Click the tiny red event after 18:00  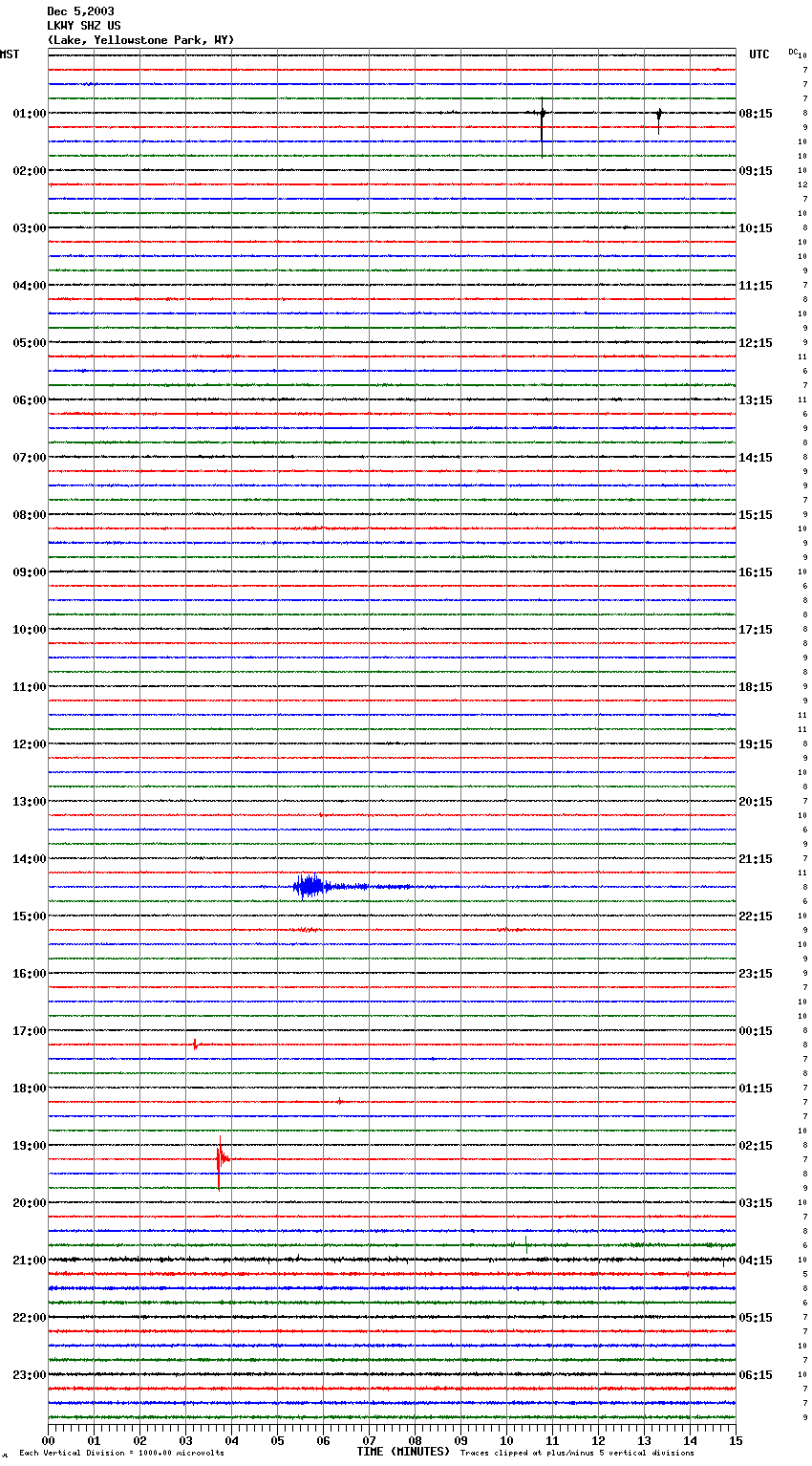(x=339, y=1101)
